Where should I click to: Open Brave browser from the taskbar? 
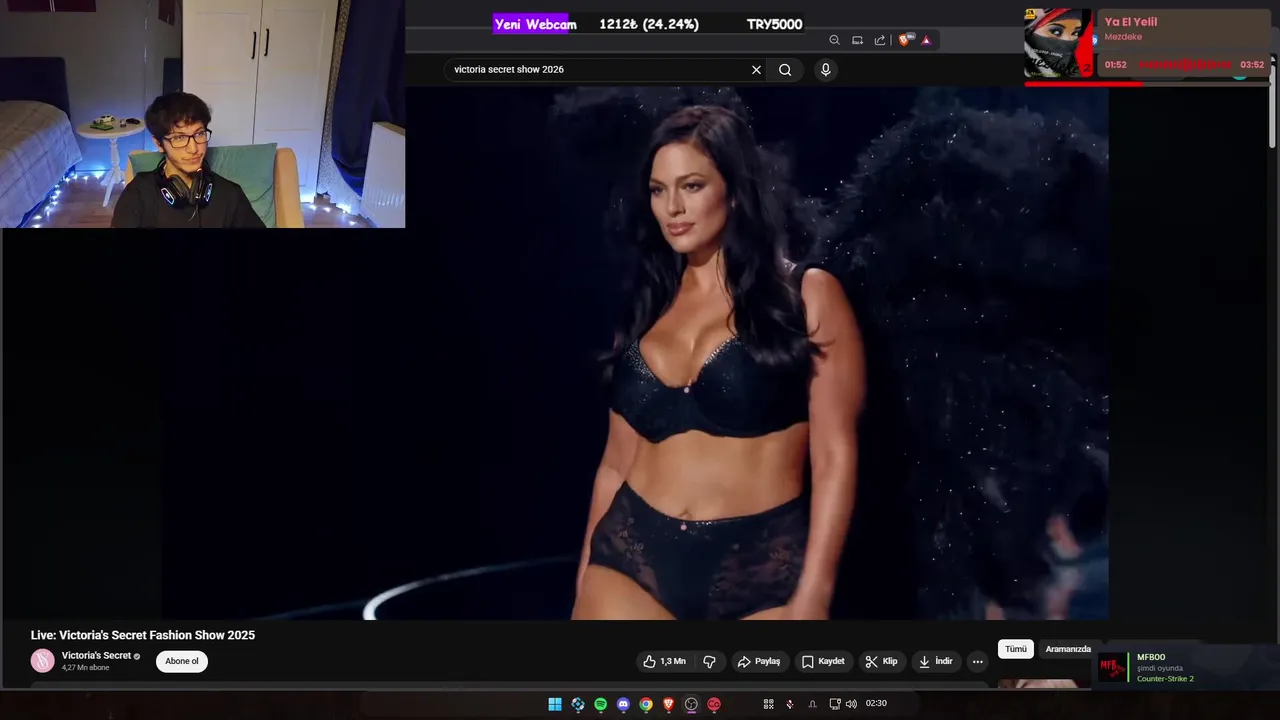click(669, 704)
